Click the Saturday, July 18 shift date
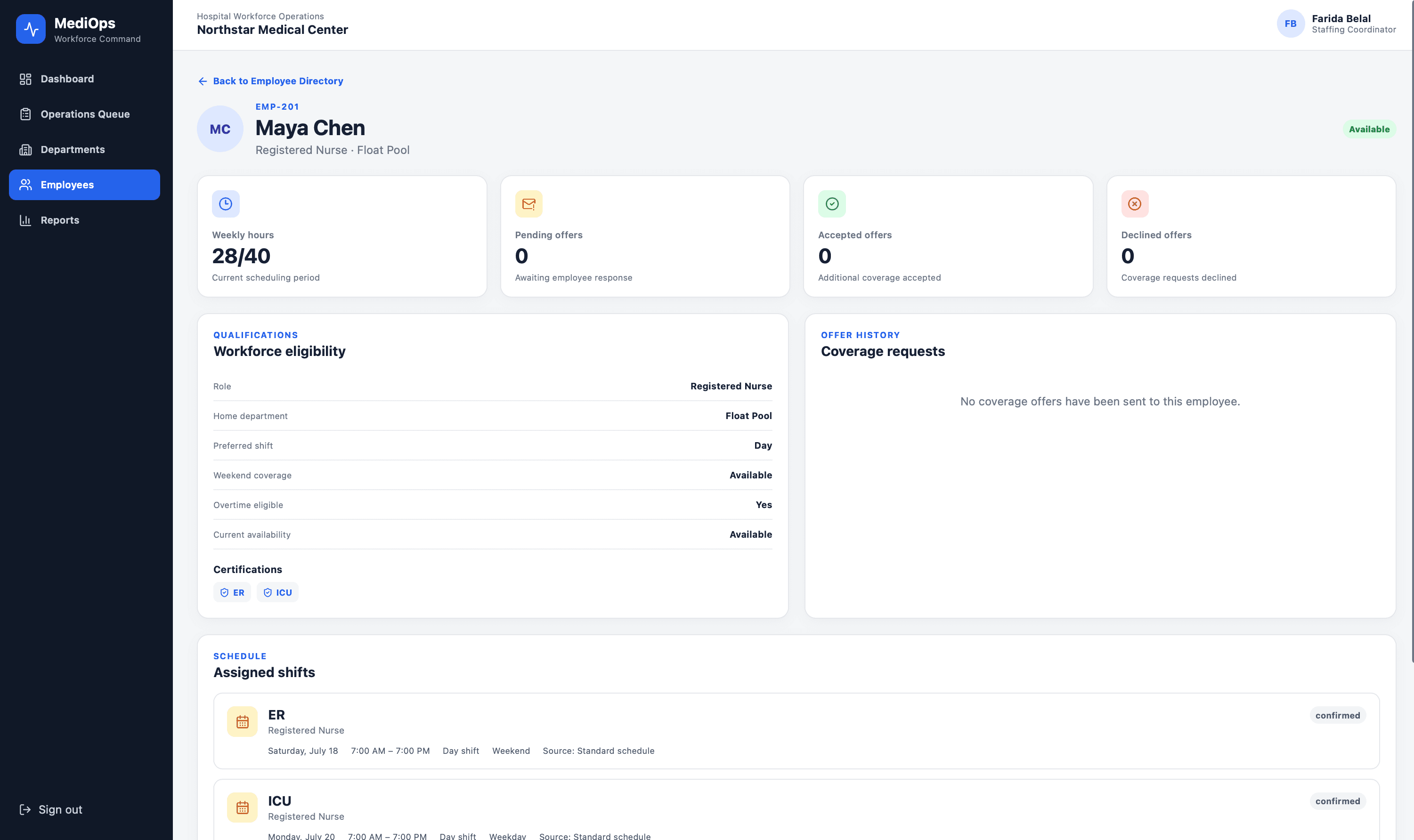The width and height of the screenshot is (1414, 840). point(303,751)
